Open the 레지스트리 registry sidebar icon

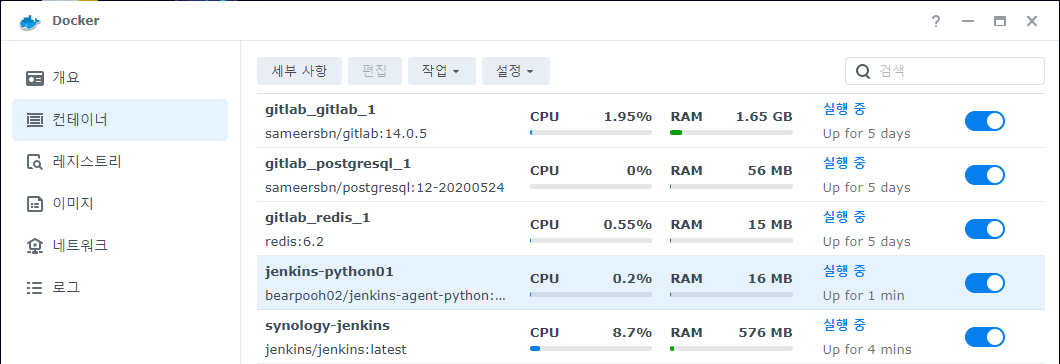point(34,162)
